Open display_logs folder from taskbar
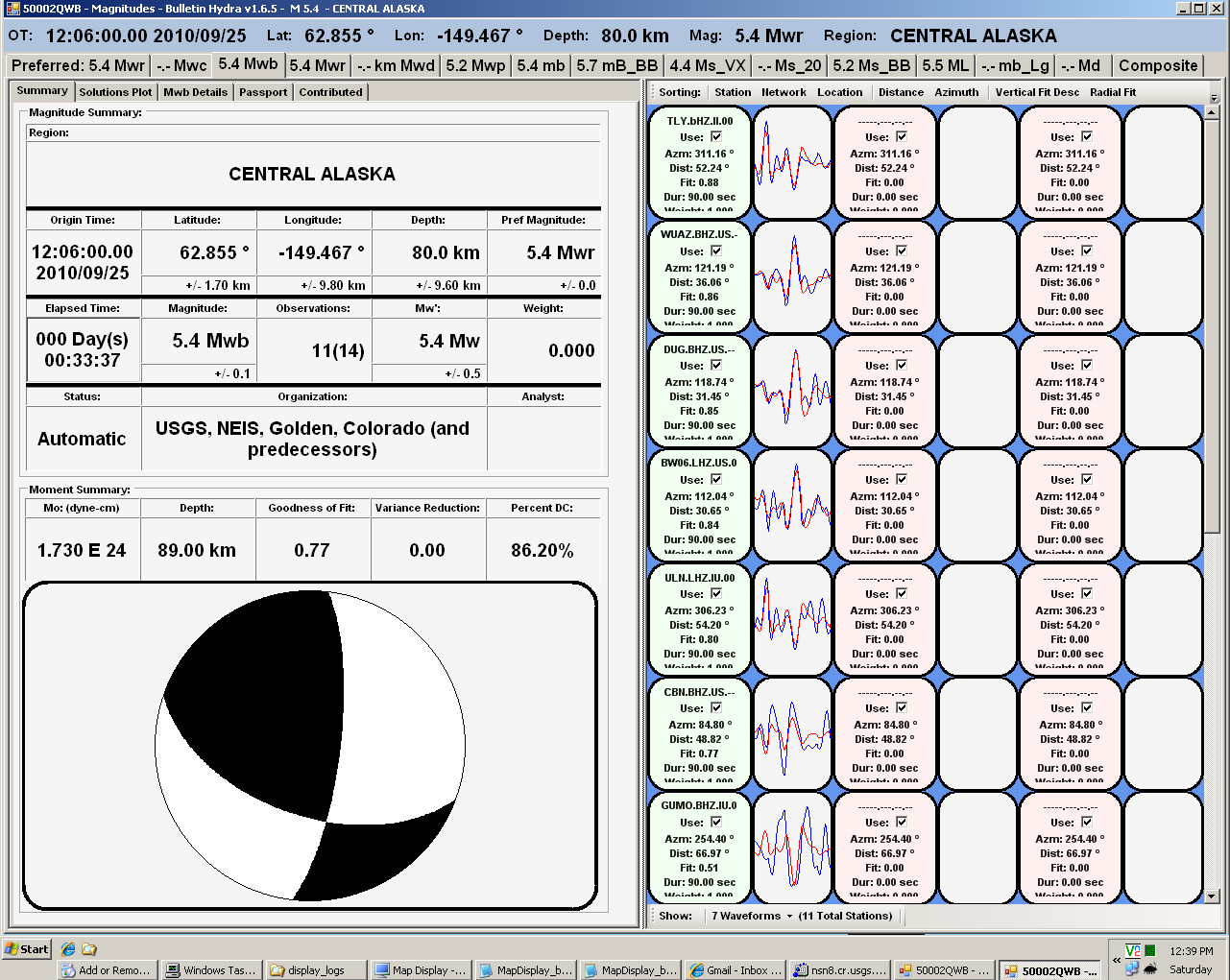1230x980 pixels. tap(315, 970)
